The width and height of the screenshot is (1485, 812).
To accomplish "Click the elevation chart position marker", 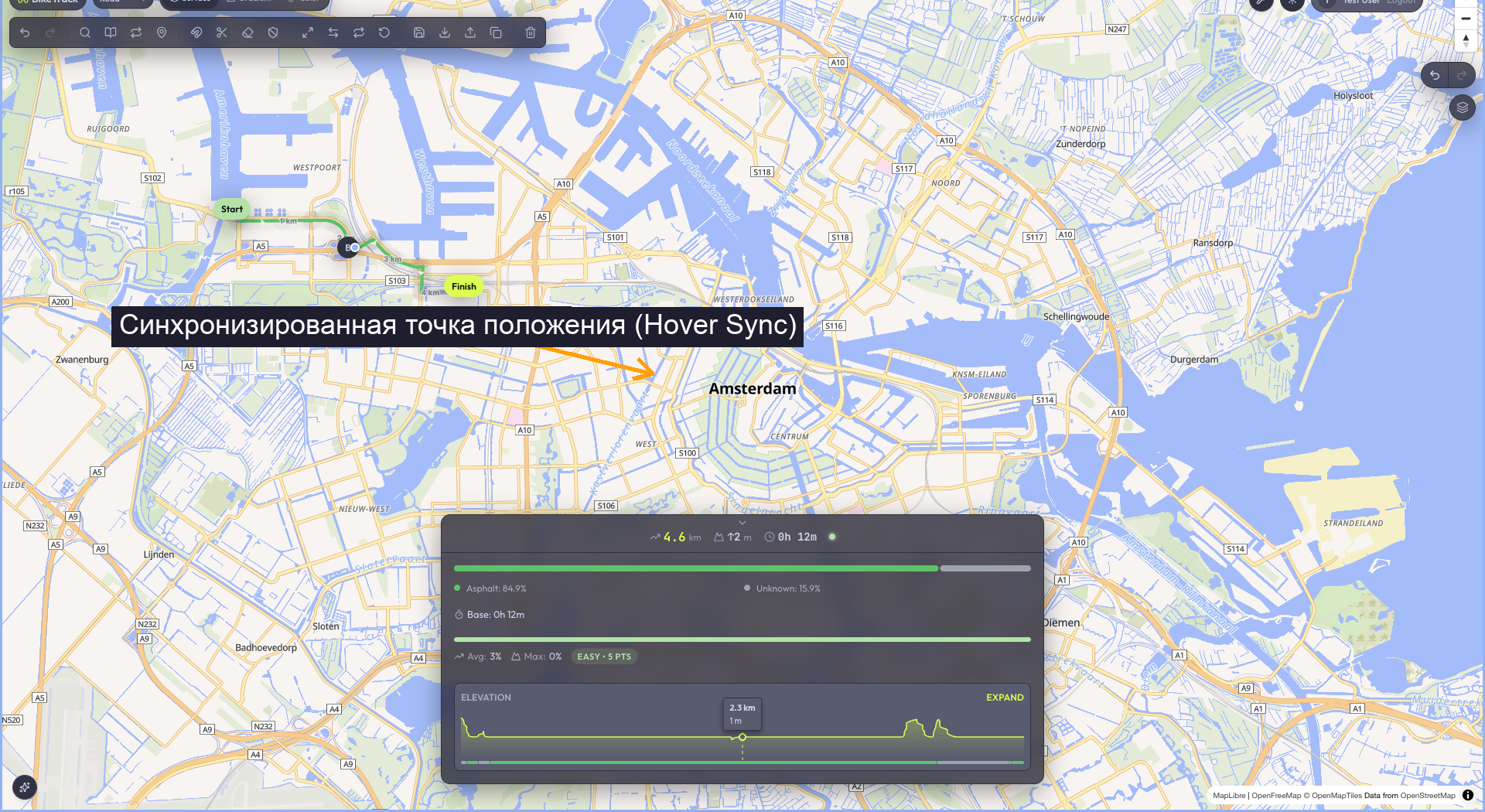I will pyautogui.click(x=742, y=737).
